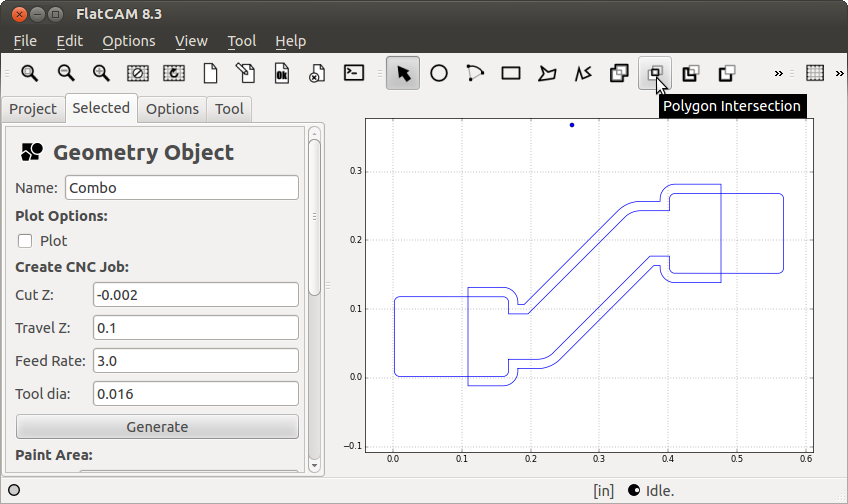848x504 pixels.
Task: Enable the Plot checkbox
Action: (x=25, y=241)
